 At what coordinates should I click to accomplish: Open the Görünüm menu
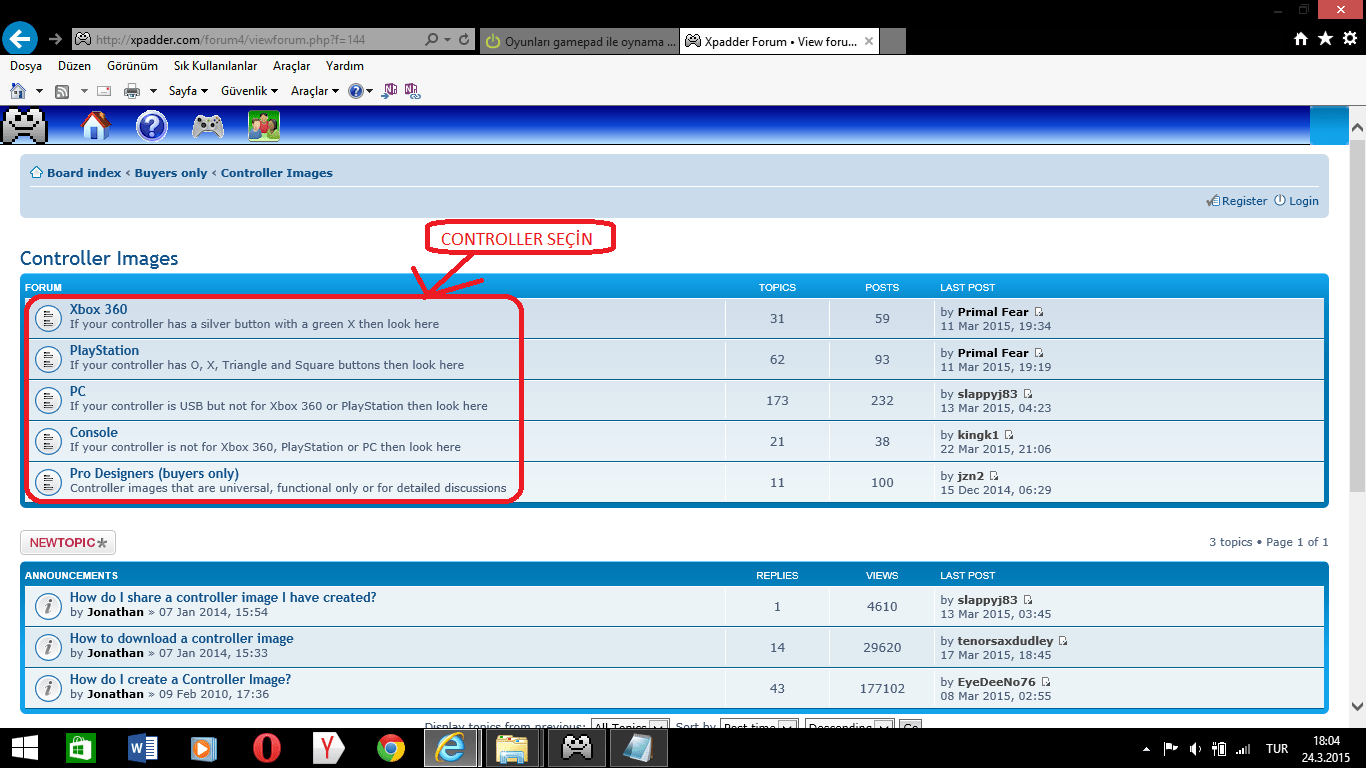point(132,66)
